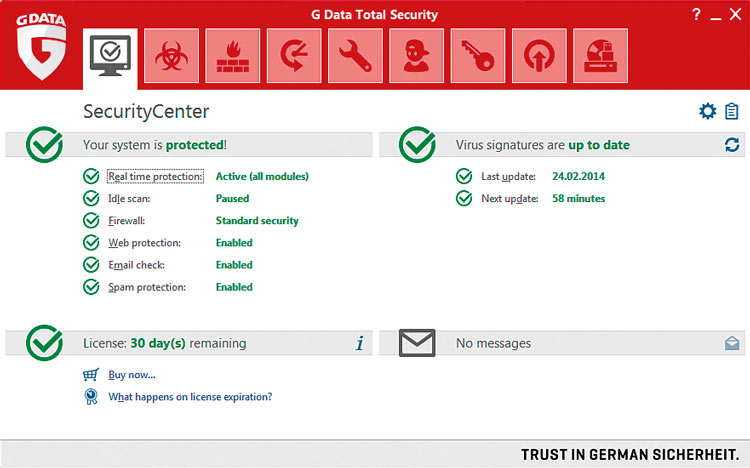Open the Parental controls child tab

pyautogui.click(x=416, y=56)
